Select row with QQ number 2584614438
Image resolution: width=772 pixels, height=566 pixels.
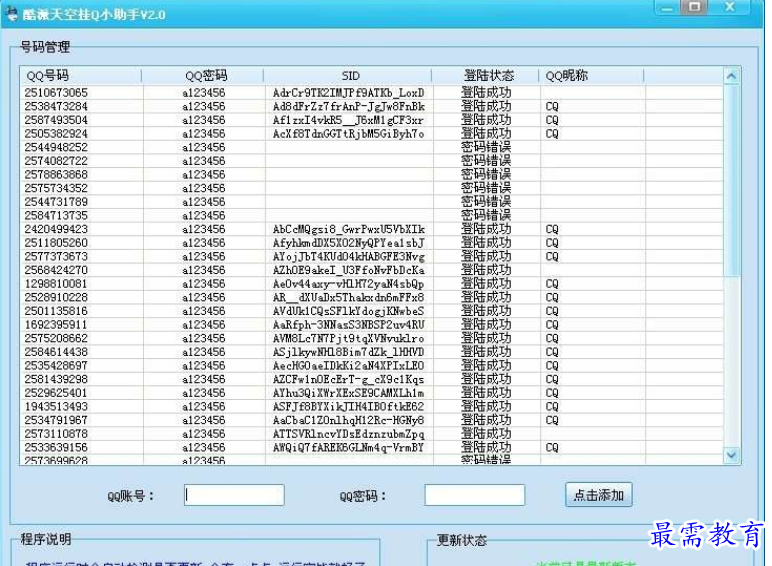372,352
